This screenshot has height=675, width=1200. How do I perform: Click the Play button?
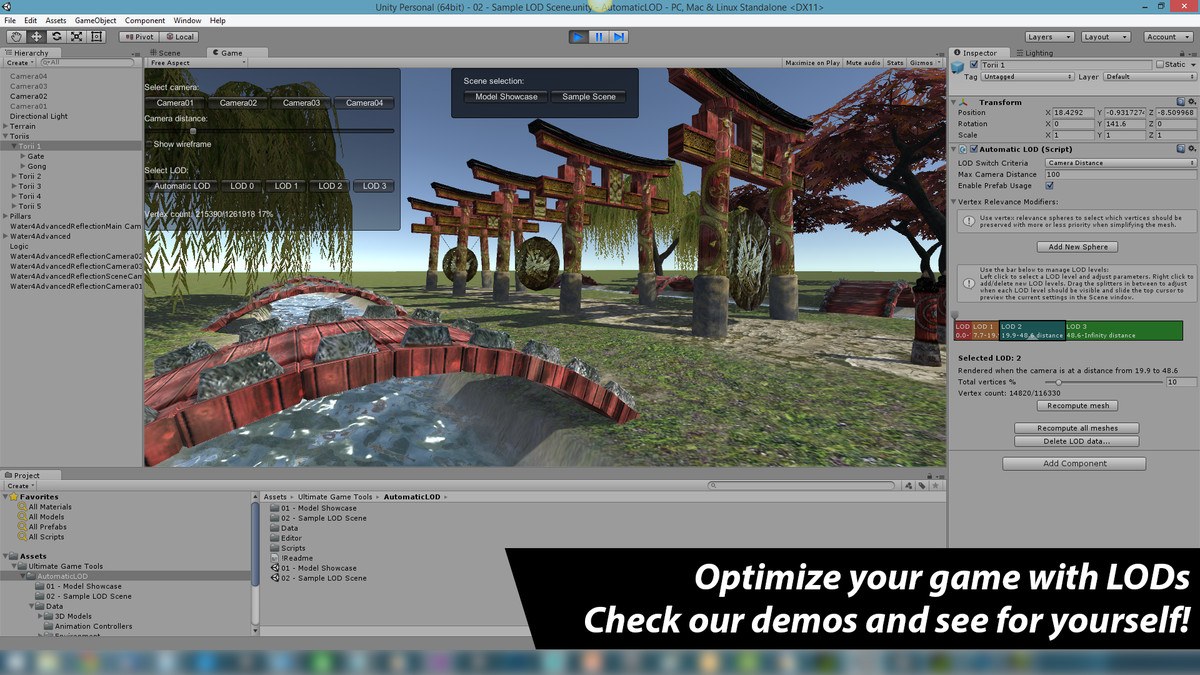pos(578,37)
